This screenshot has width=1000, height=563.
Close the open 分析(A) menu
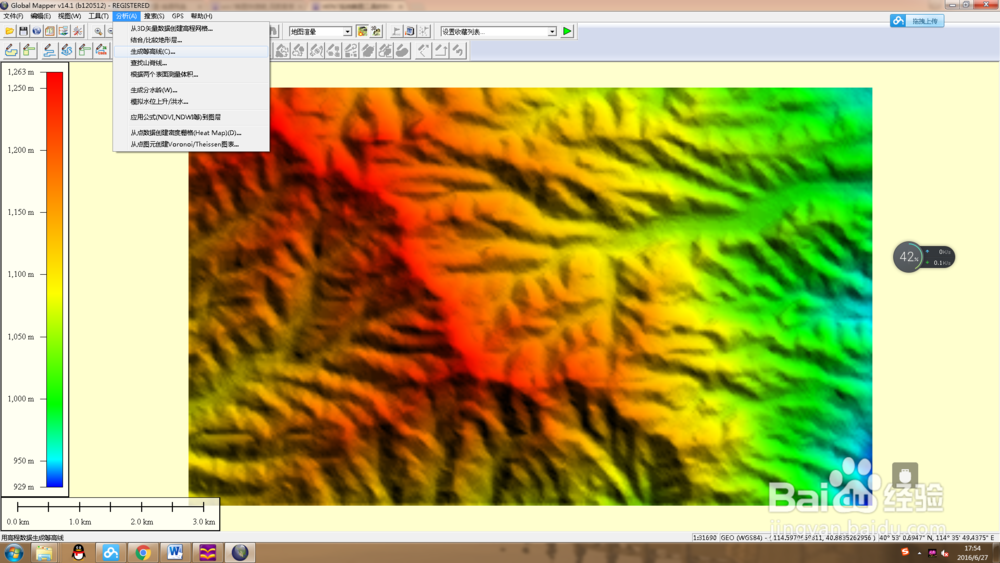(x=126, y=16)
